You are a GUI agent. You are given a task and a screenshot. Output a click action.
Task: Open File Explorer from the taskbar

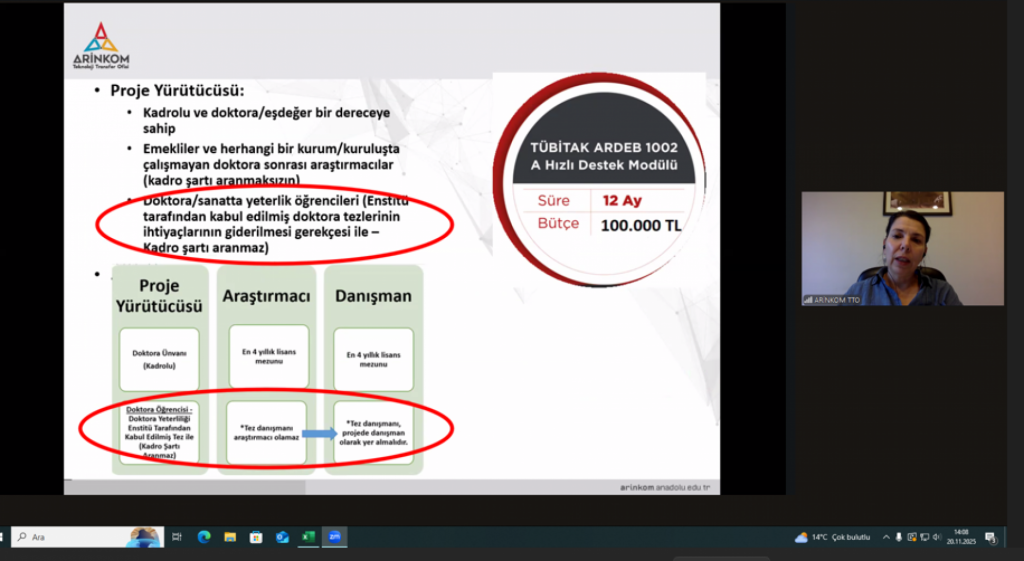[x=230, y=537]
